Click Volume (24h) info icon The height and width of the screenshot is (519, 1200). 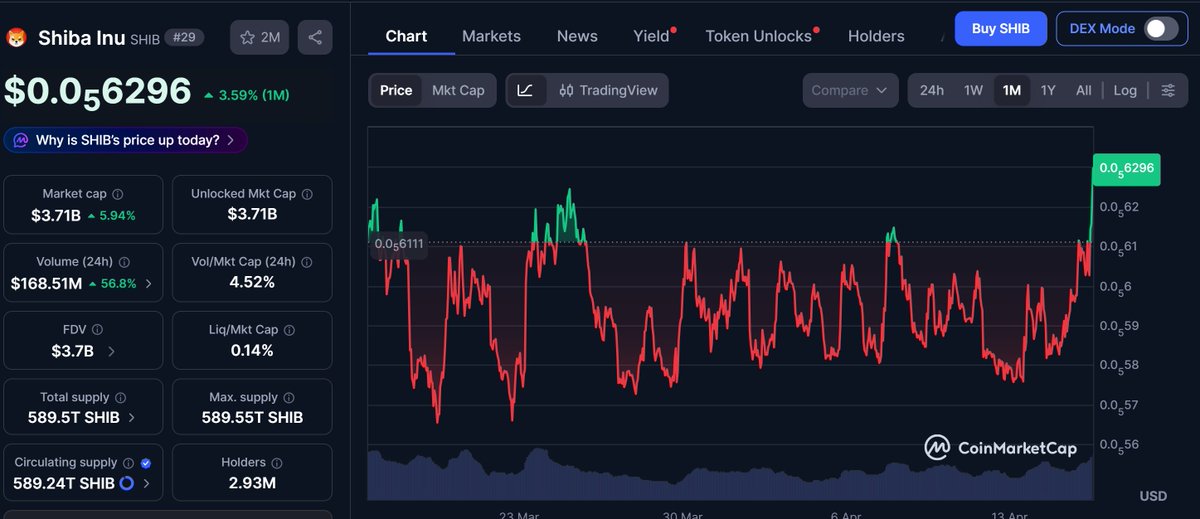(x=125, y=262)
